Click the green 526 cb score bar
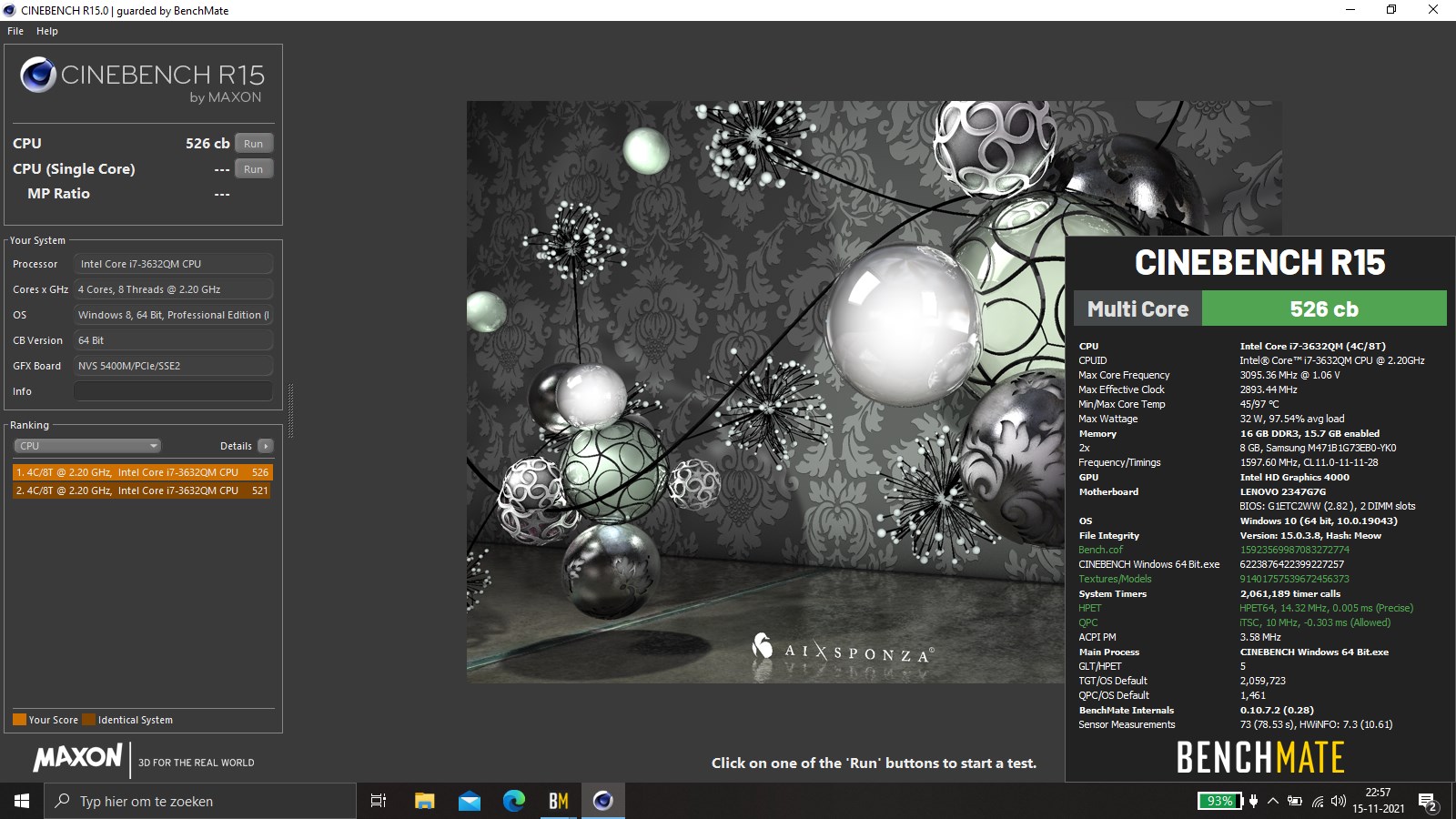The image size is (1456, 819). coord(1324,308)
